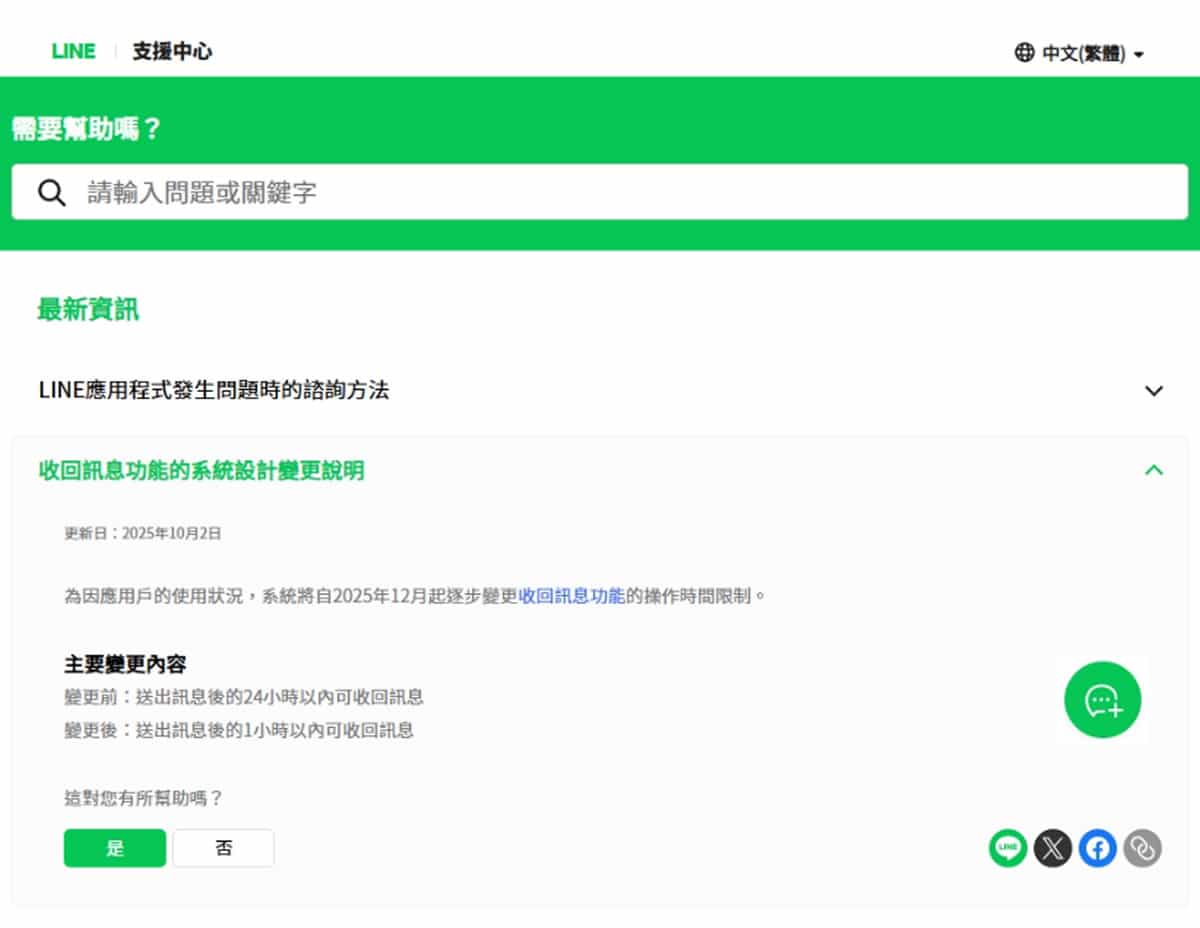Click the globe language icon
This screenshot has width=1200, height=928.
pyautogui.click(x=1024, y=53)
